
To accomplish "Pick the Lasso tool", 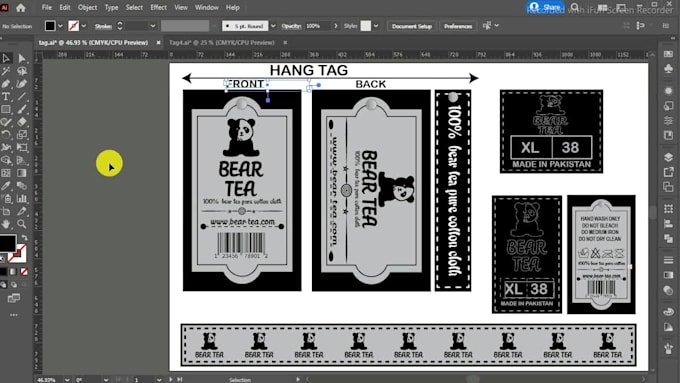I will click(22, 71).
